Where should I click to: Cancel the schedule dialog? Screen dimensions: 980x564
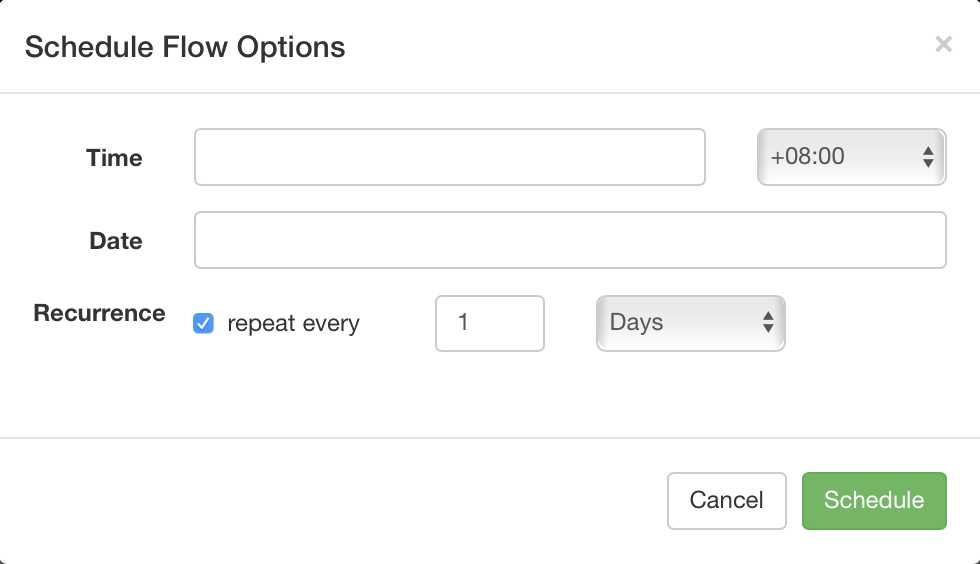pyautogui.click(x=726, y=500)
